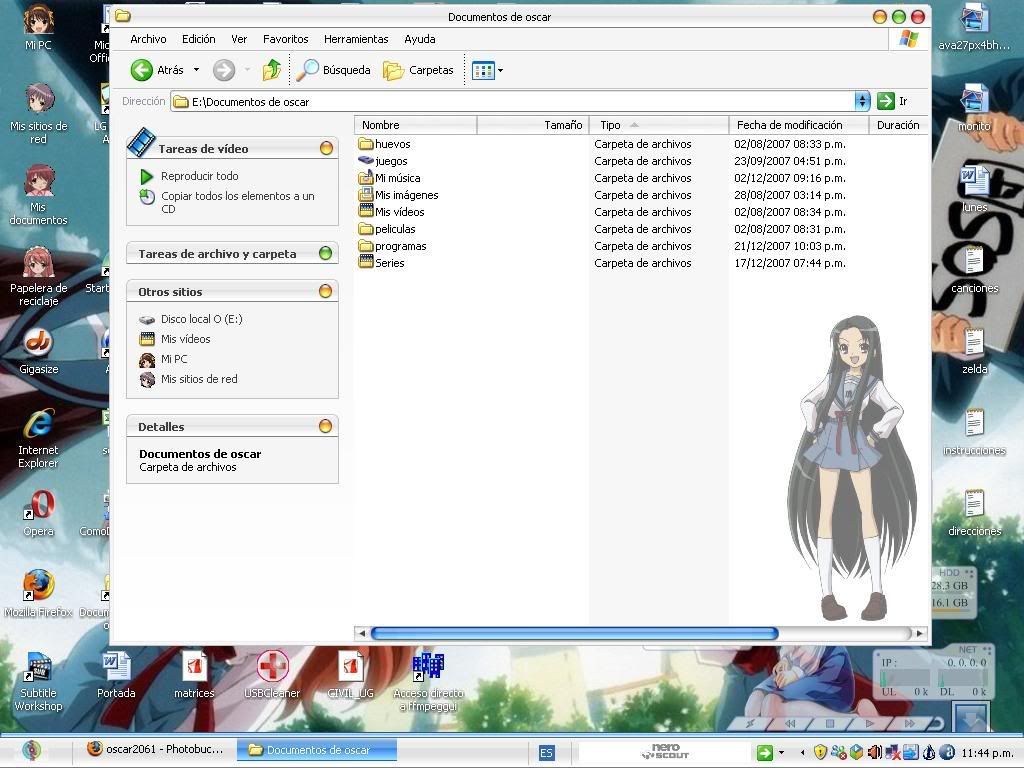Click the ES language indicator
1024x768 pixels.
(546, 752)
